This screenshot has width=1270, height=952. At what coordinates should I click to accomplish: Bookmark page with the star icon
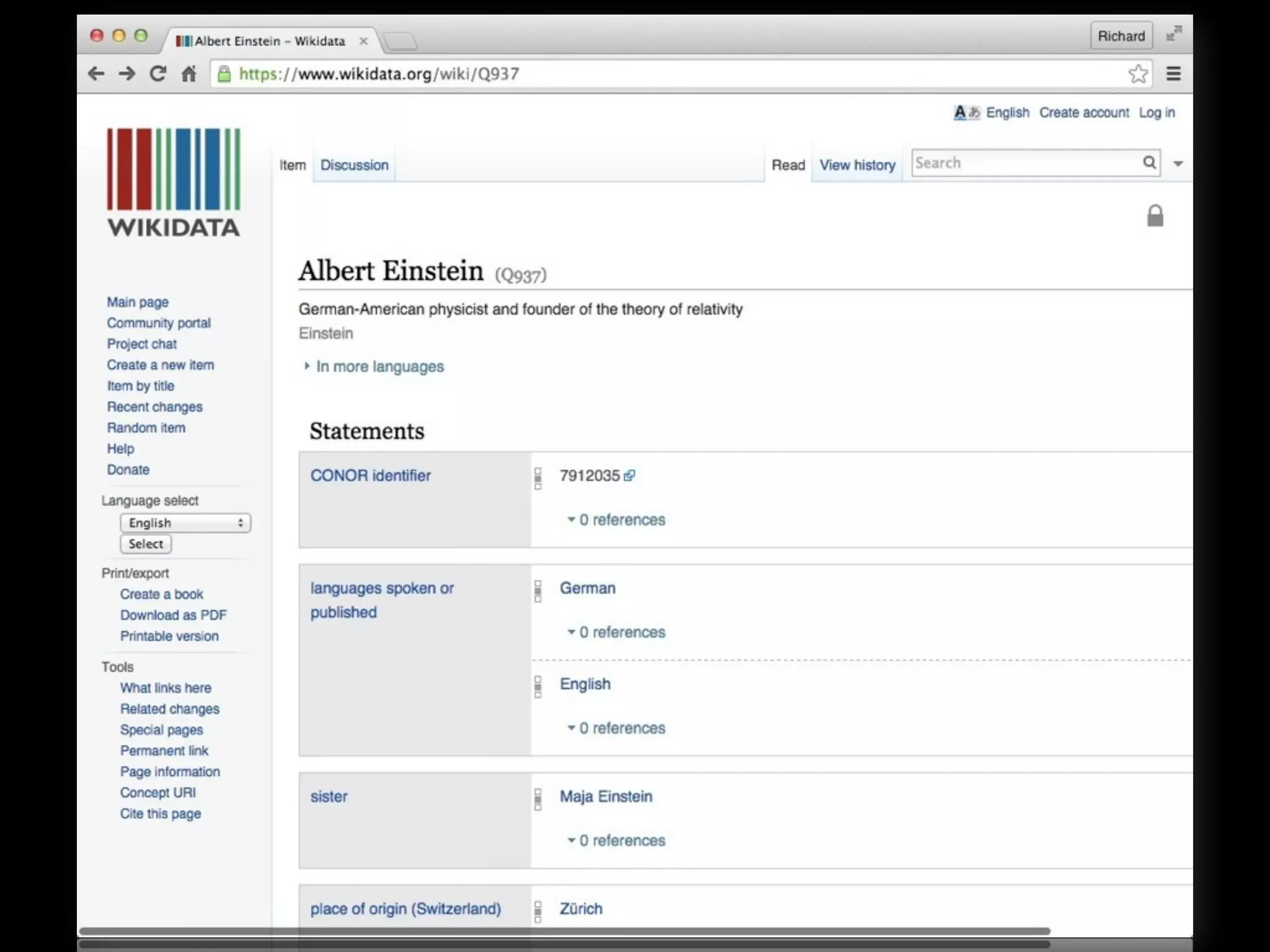(x=1138, y=74)
